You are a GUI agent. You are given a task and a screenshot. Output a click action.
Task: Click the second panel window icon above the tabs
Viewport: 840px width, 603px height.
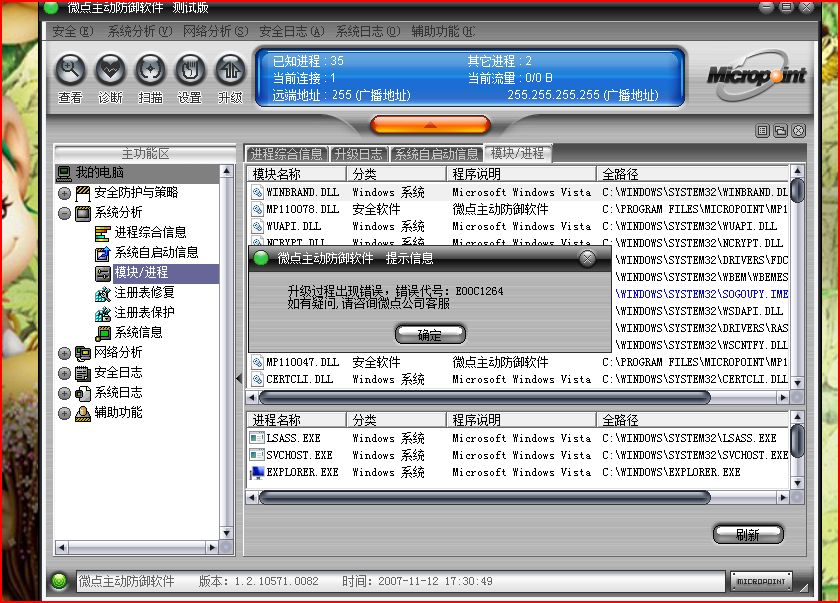click(x=781, y=130)
